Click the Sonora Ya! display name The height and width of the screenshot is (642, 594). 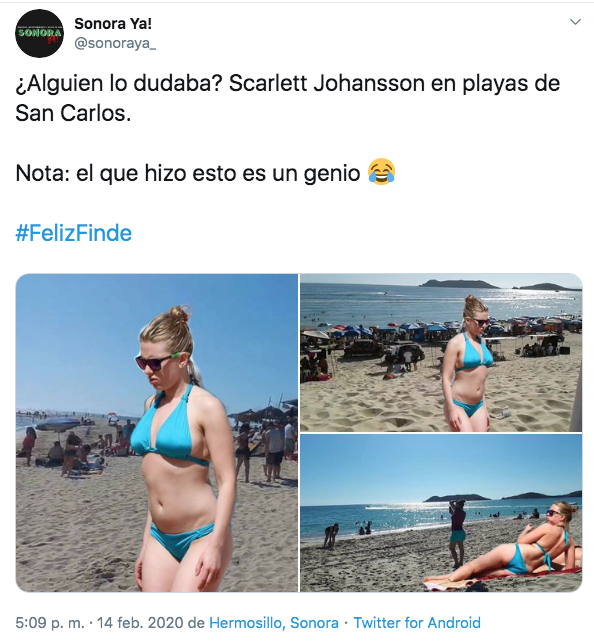pyautogui.click(x=113, y=24)
